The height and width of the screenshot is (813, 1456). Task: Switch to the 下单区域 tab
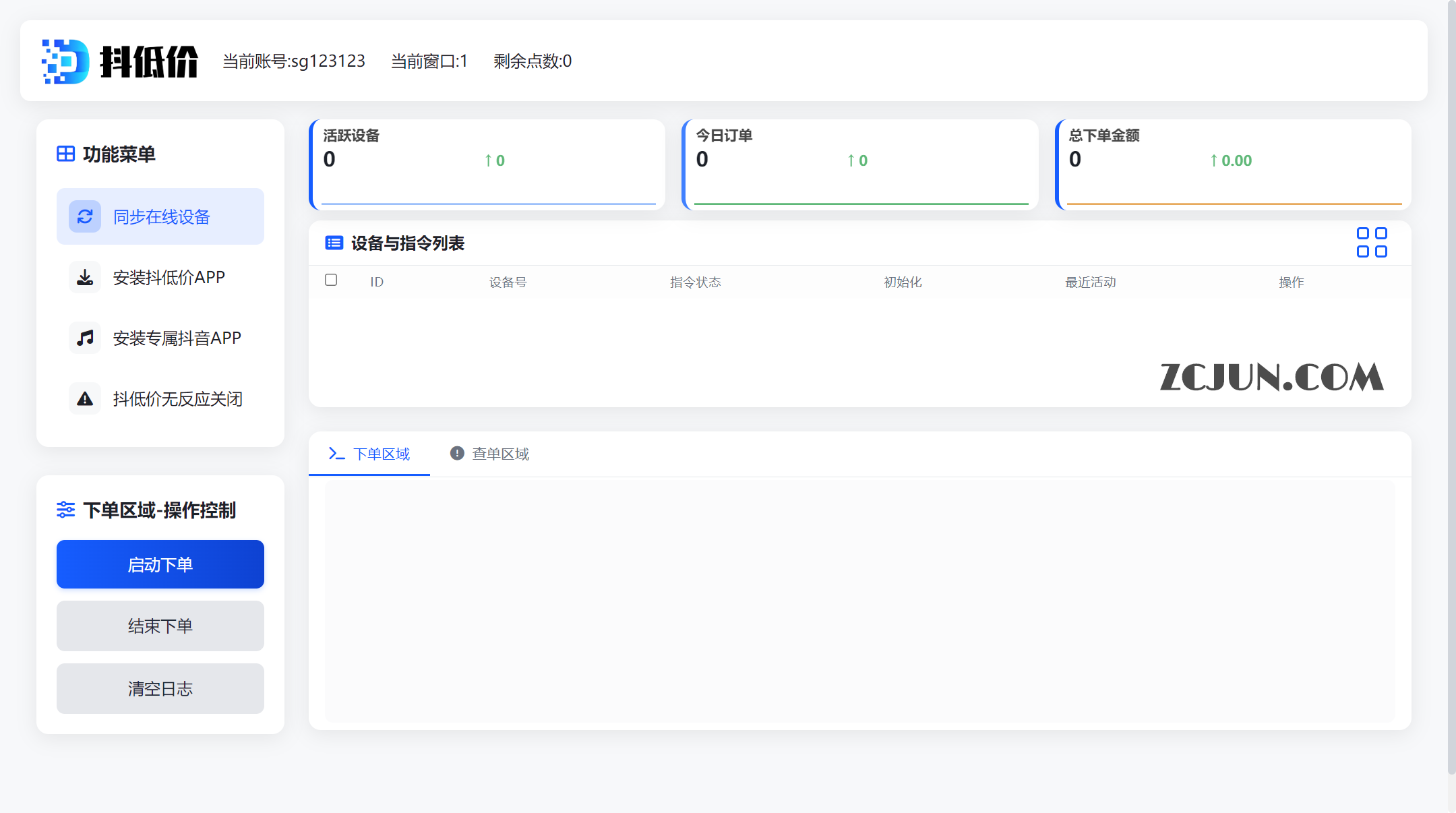tap(383, 454)
